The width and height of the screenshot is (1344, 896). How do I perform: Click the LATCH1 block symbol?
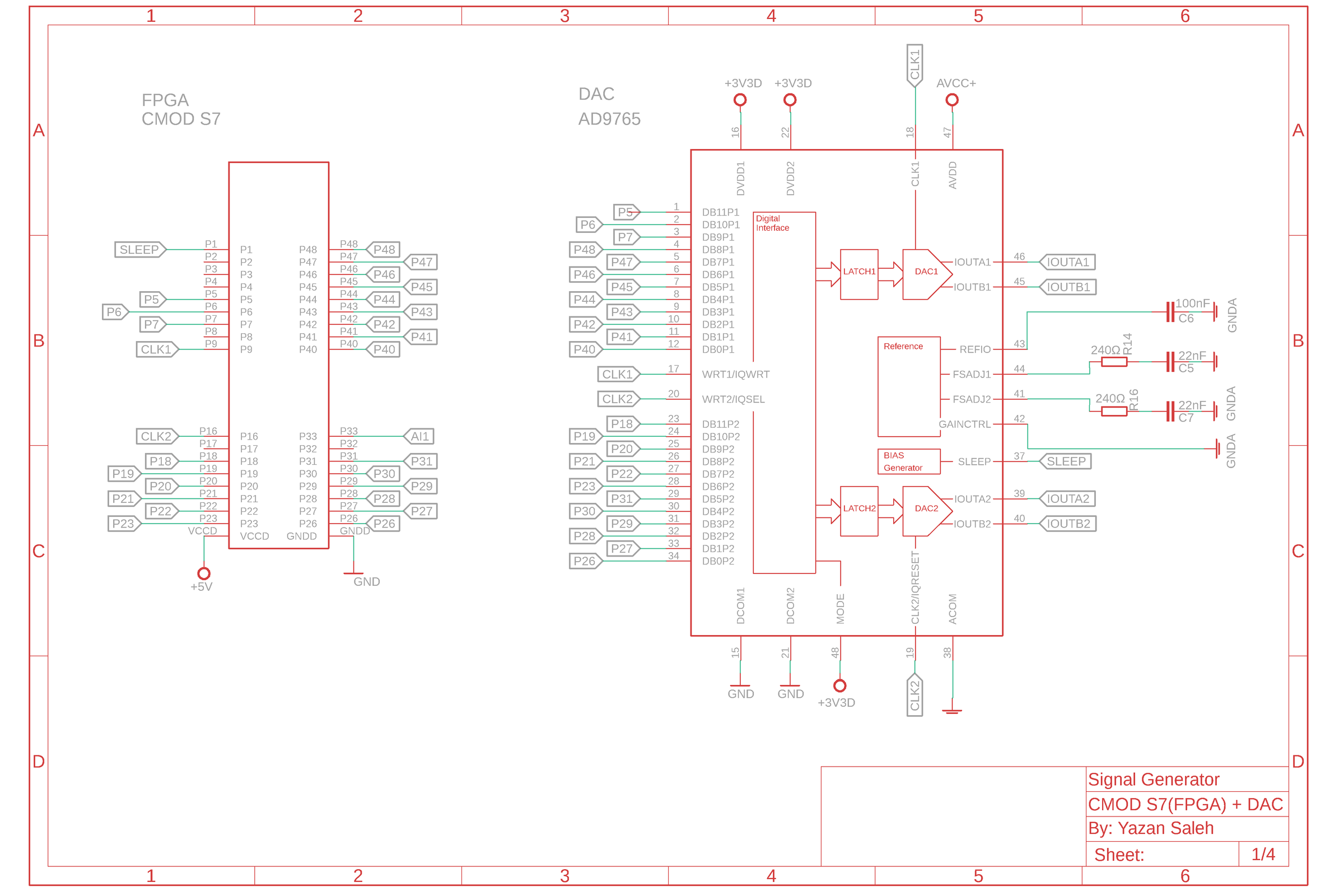pos(859,272)
